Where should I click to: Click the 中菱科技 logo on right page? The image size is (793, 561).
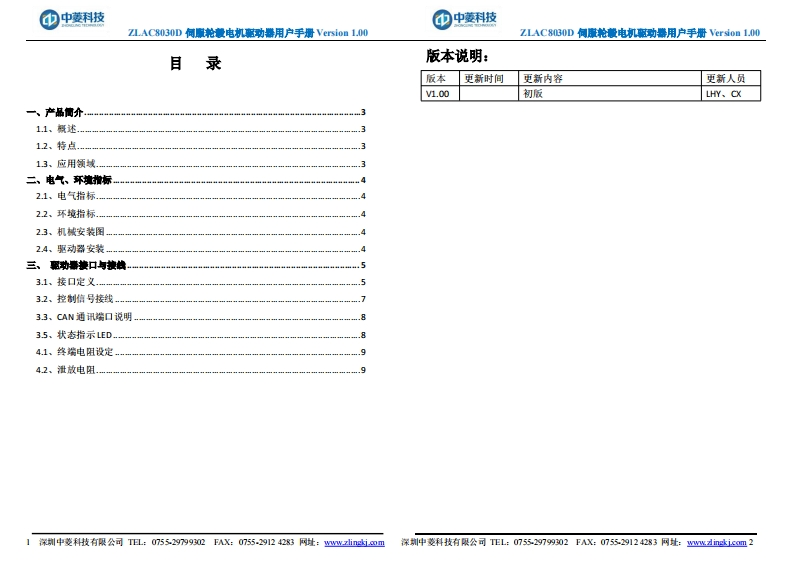click(465, 19)
